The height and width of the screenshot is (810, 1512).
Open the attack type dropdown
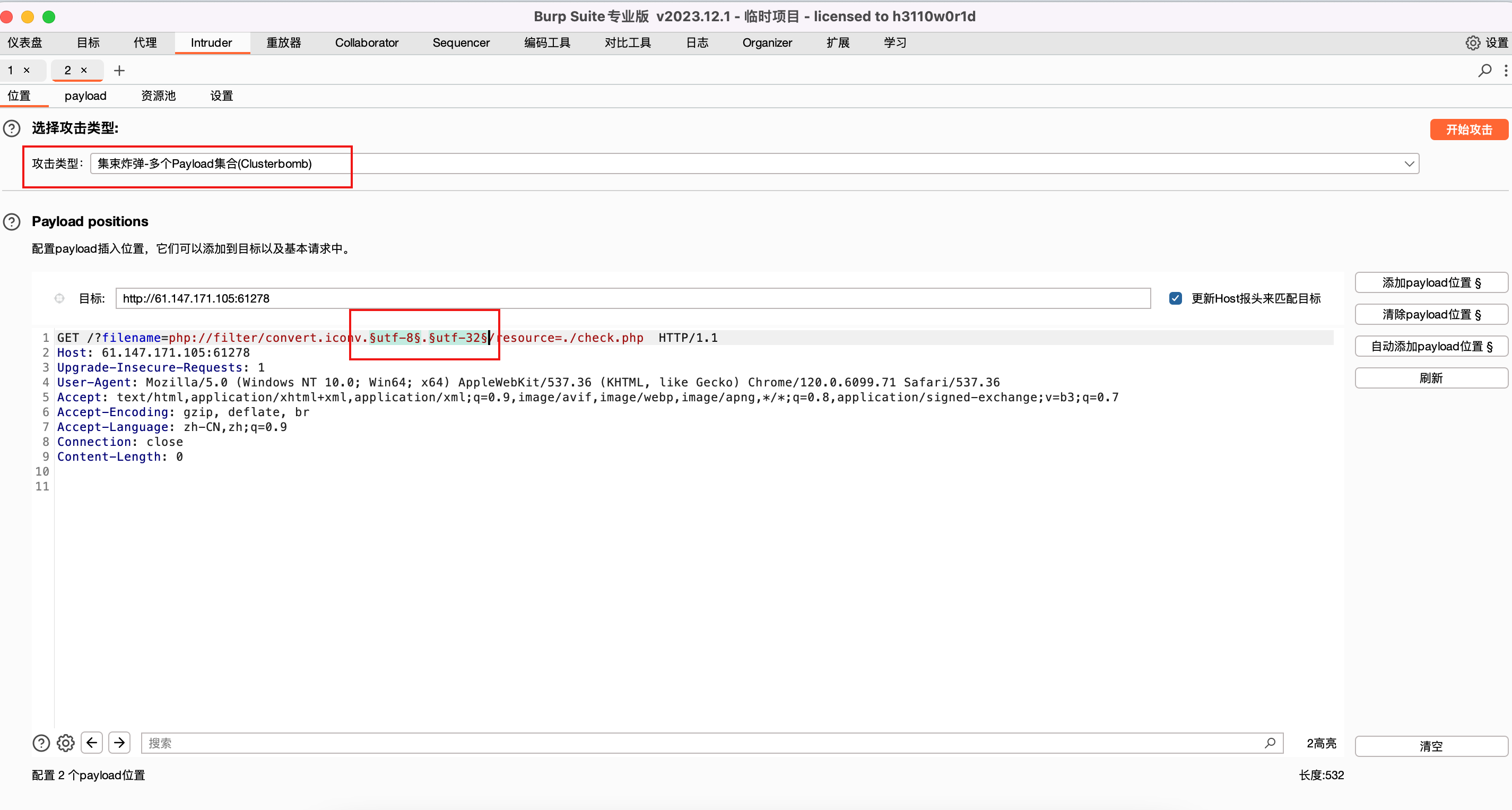[1409, 163]
